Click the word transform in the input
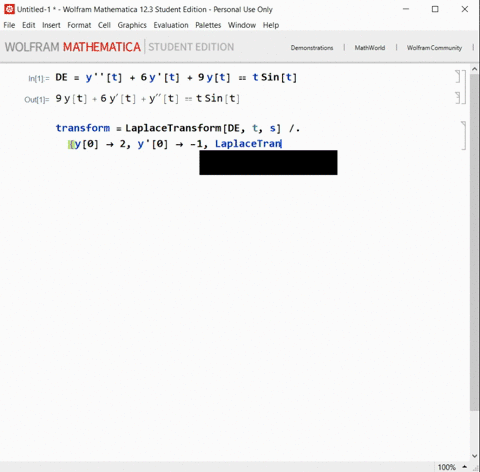 pos(83,128)
